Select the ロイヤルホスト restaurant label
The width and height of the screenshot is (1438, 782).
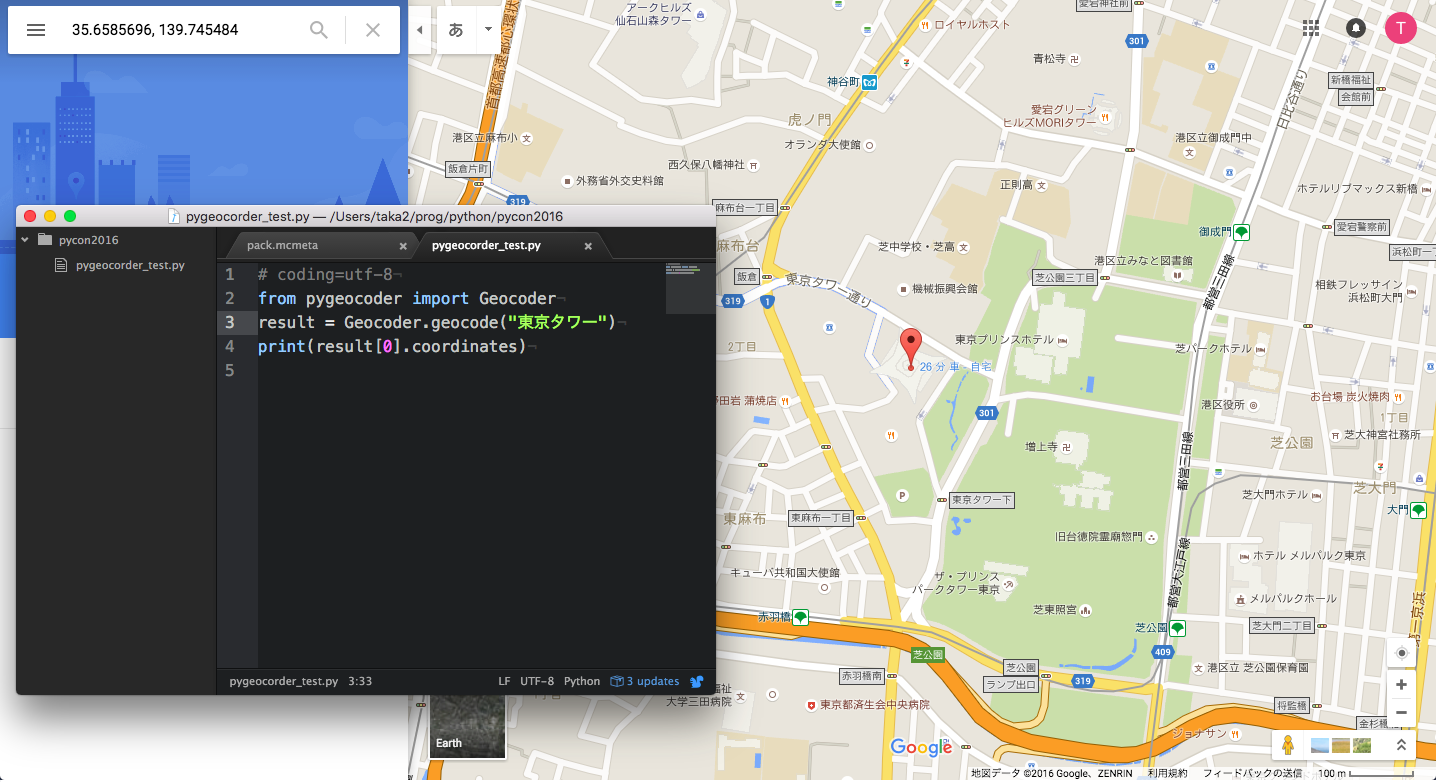point(972,25)
